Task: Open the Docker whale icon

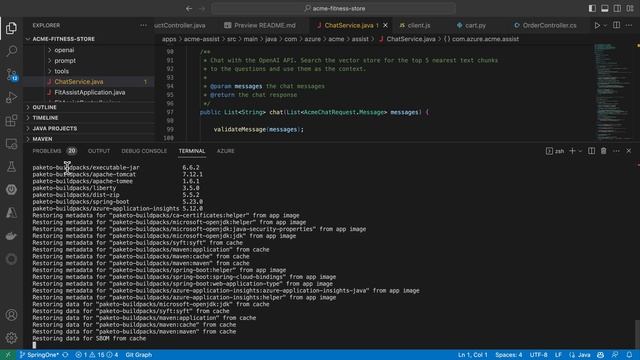Action: click(x=11, y=236)
